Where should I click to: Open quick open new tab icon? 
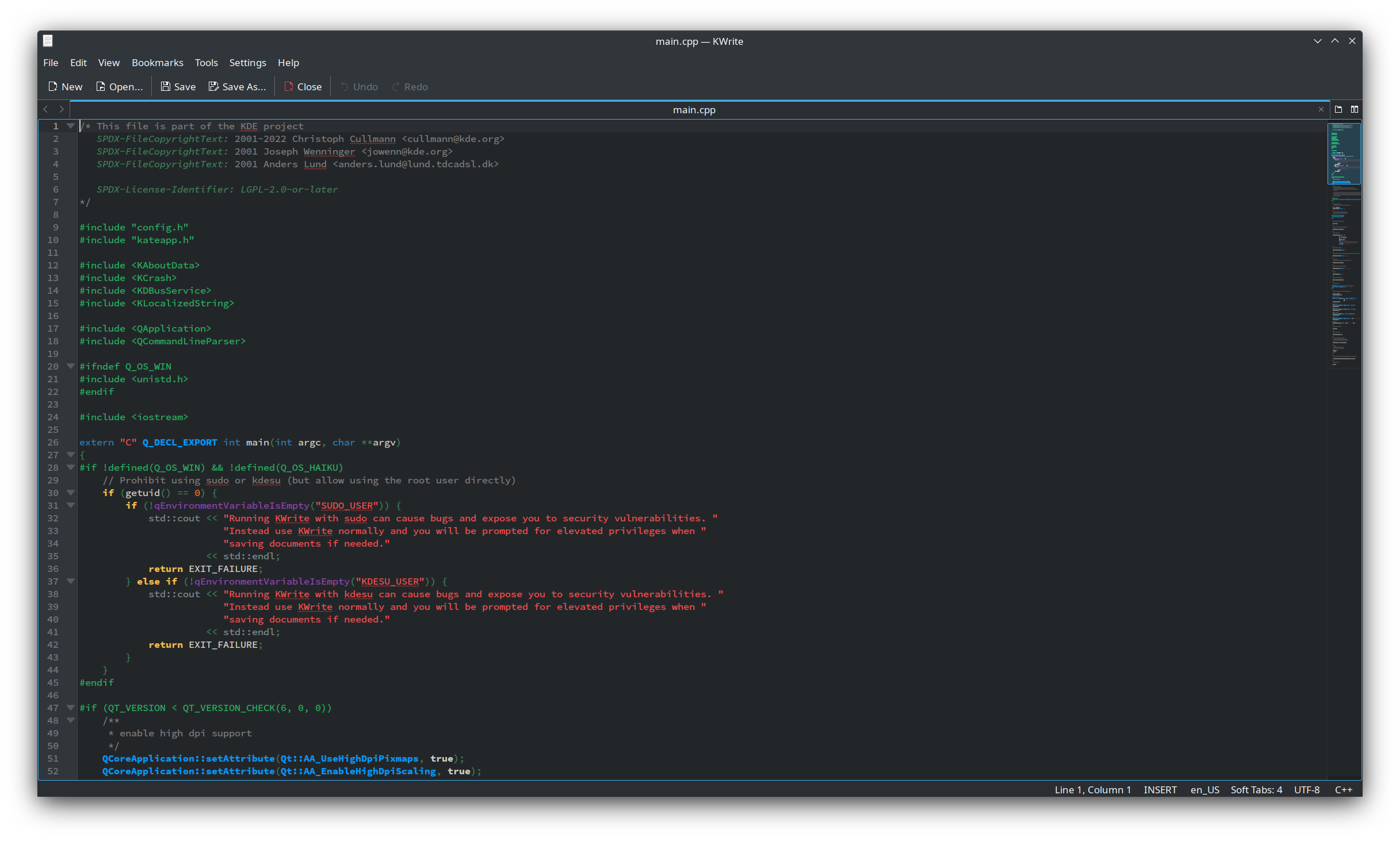(x=1338, y=109)
